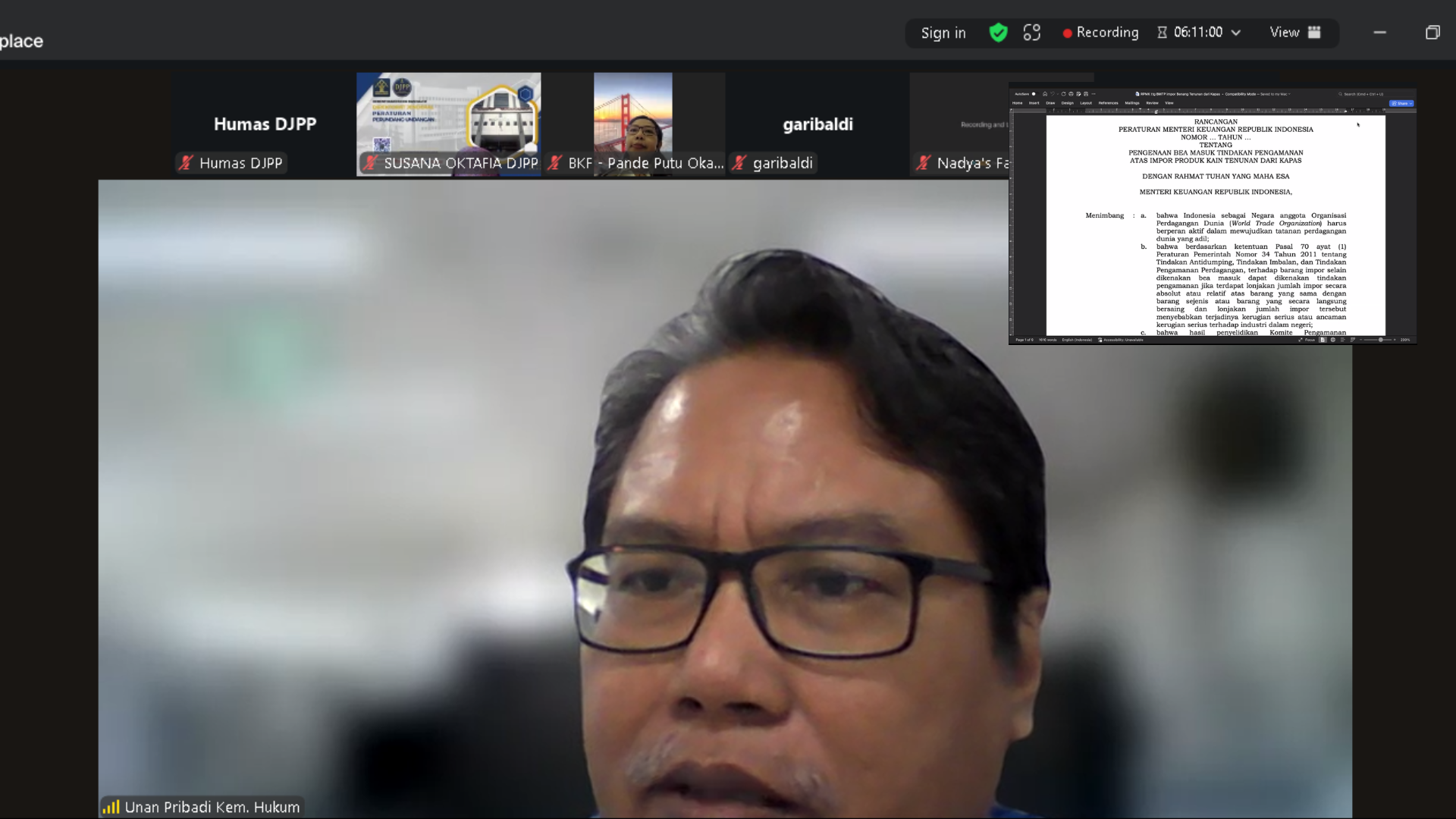This screenshot has width=1456, height=819.
Task: Click the muted microphone icon on garibaldi
Action: (740, 163)
